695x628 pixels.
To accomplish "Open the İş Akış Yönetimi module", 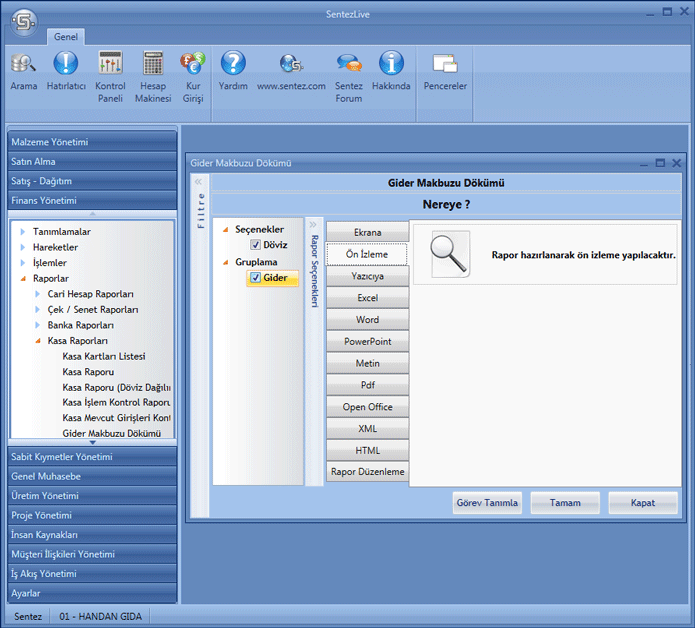I will tap(92, 573).
